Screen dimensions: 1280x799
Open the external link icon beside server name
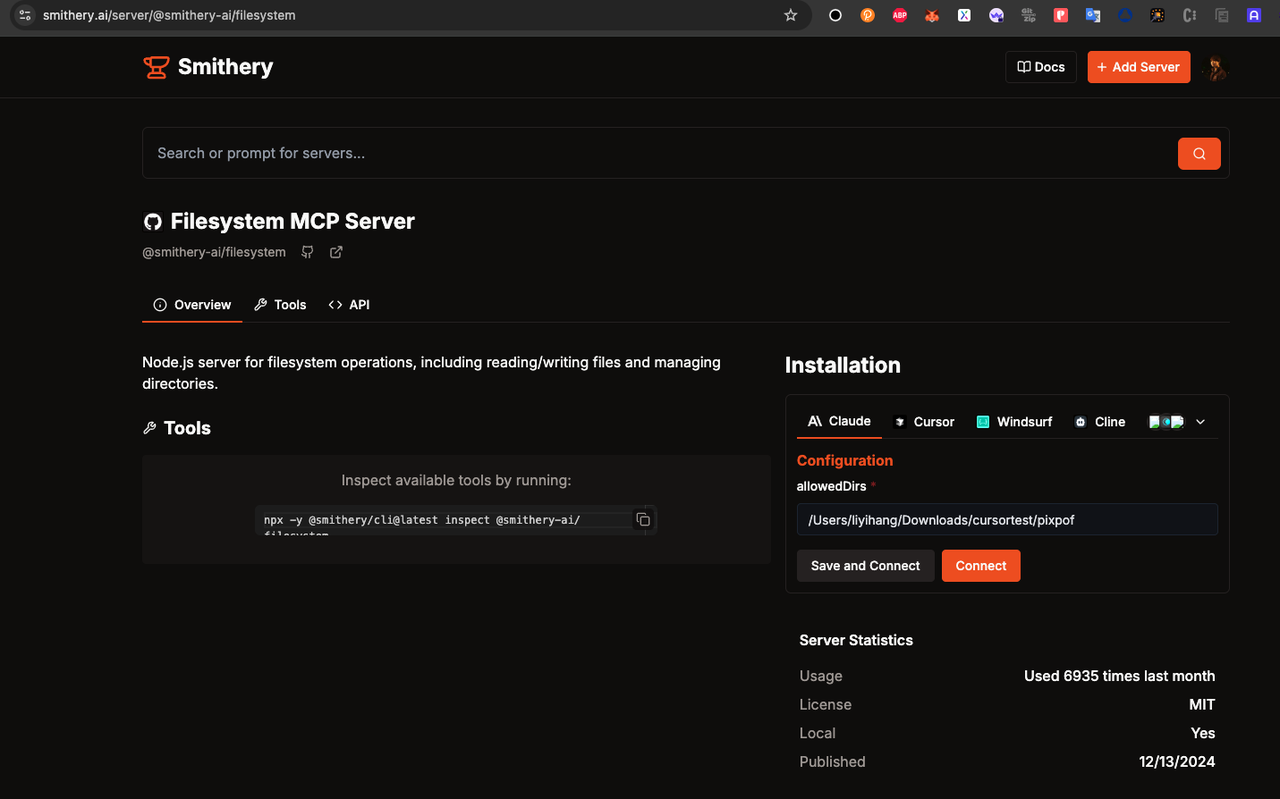(336, 252)
